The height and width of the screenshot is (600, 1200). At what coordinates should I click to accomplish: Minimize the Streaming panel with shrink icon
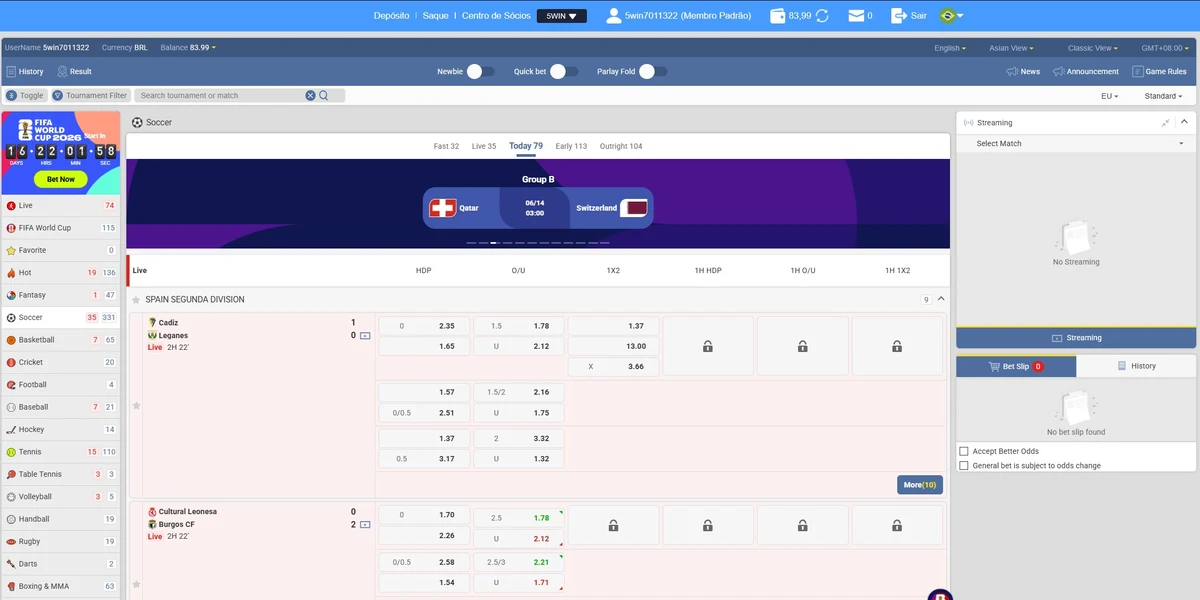click(x=1165, y=123)
